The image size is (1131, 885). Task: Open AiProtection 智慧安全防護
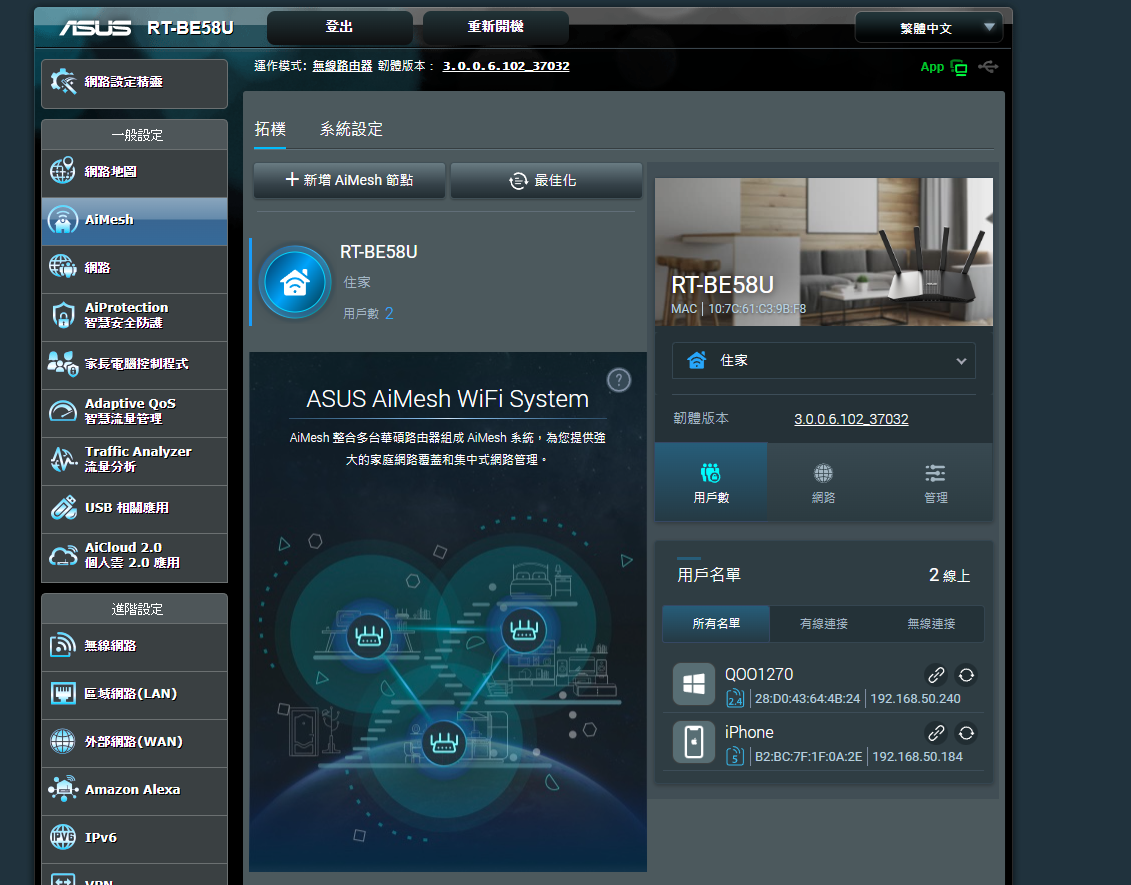tap(134, 316)
